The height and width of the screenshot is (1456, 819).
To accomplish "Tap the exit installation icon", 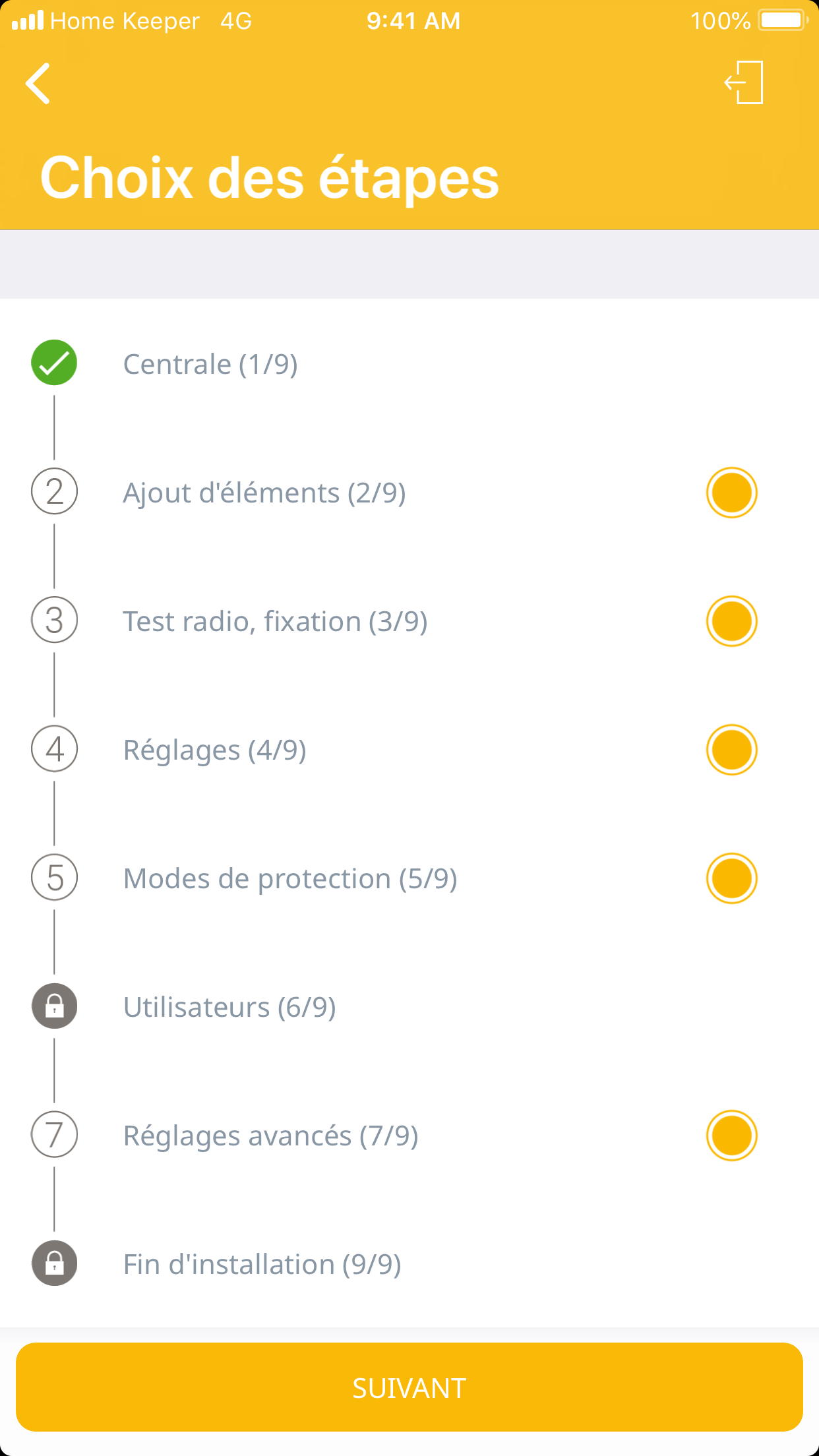I will pos(744,82).
